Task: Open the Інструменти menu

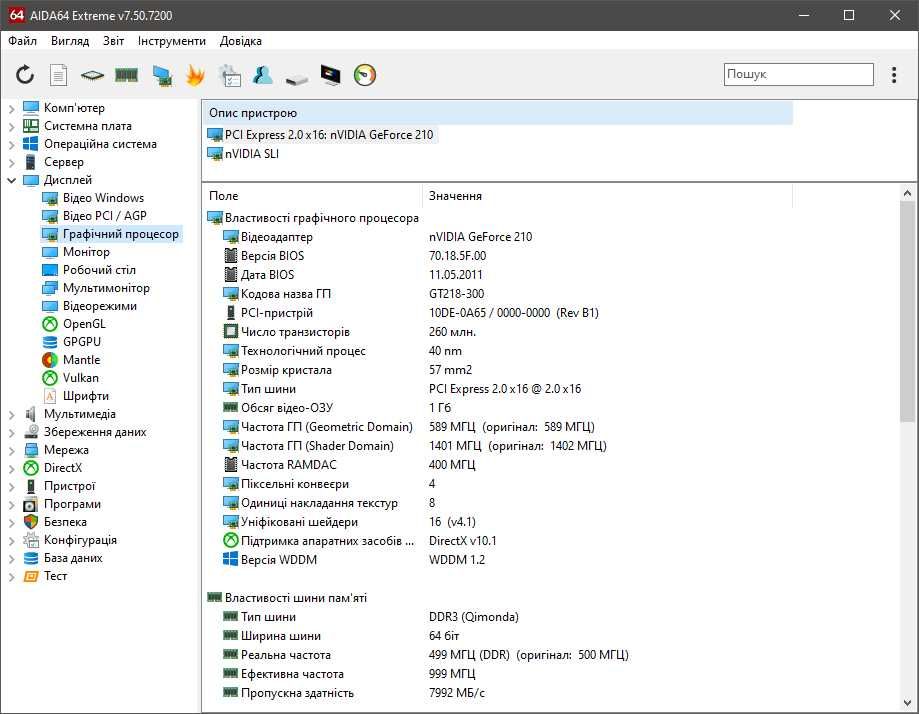Action: 172,41
